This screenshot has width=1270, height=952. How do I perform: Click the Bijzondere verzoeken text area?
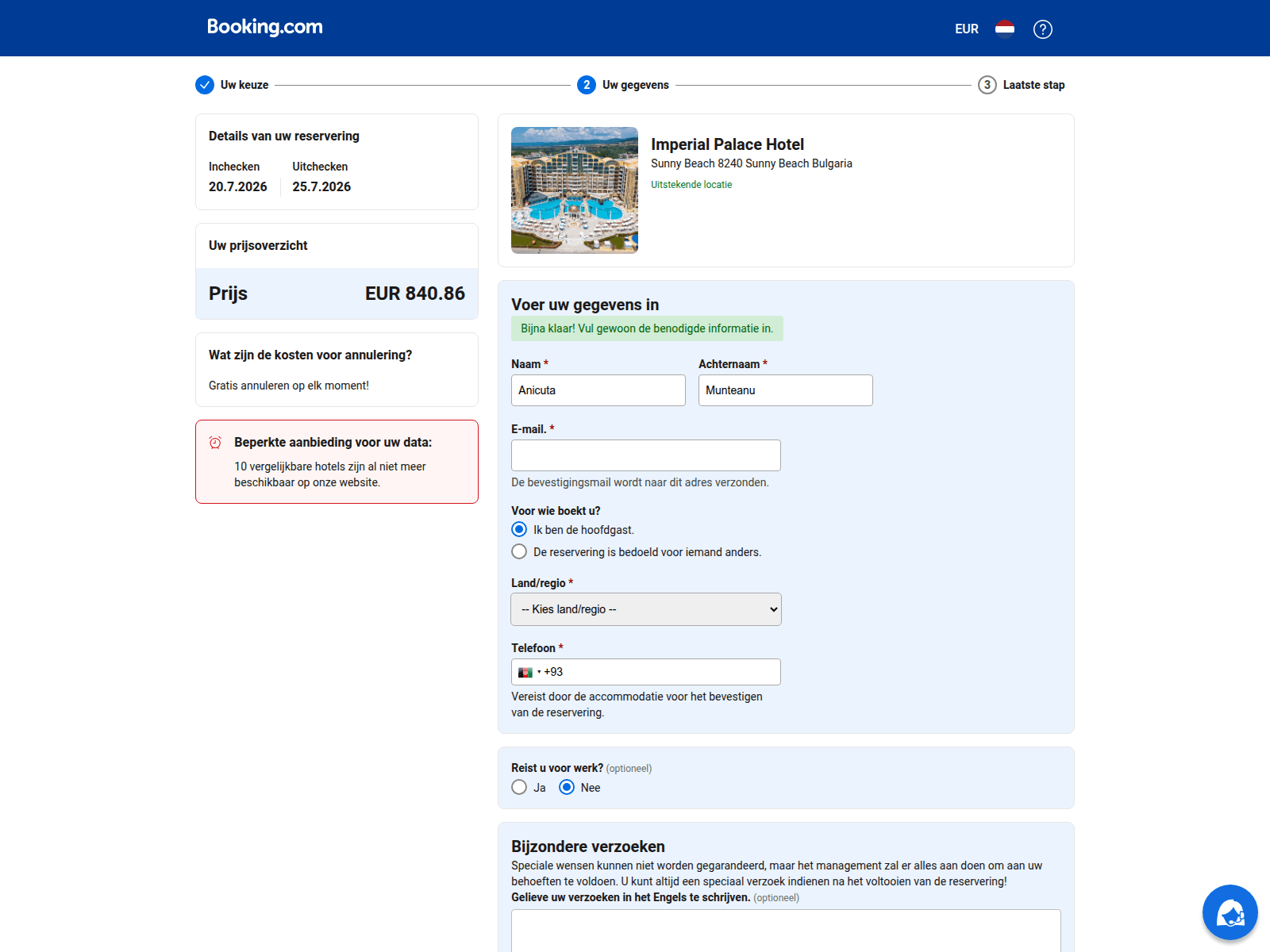tap(786, 931)
